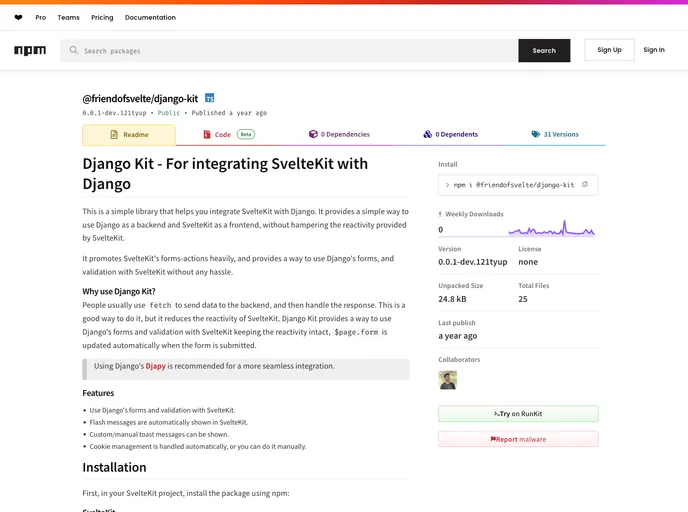Click the @friendofsvelte/django-kit package title
The height and width of the screenshot is (512, 688).
(140, 99)
